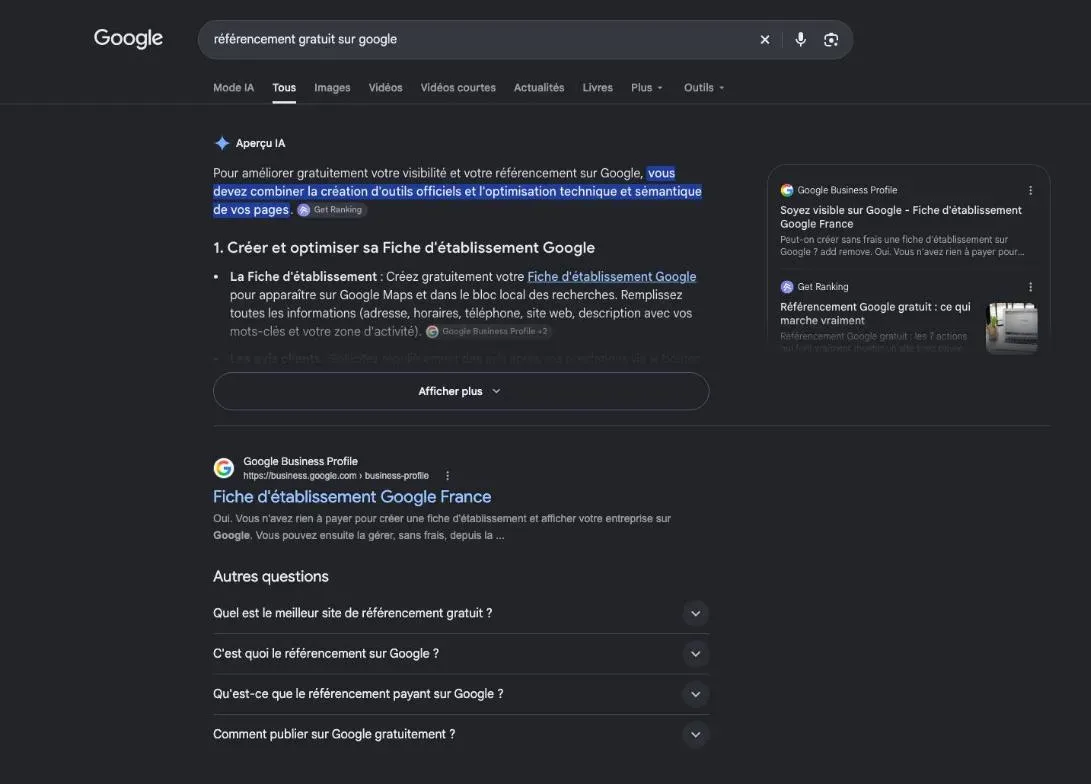
Task: Select the Tous tab
Action: pyautogui.click(x=284, y=88)
